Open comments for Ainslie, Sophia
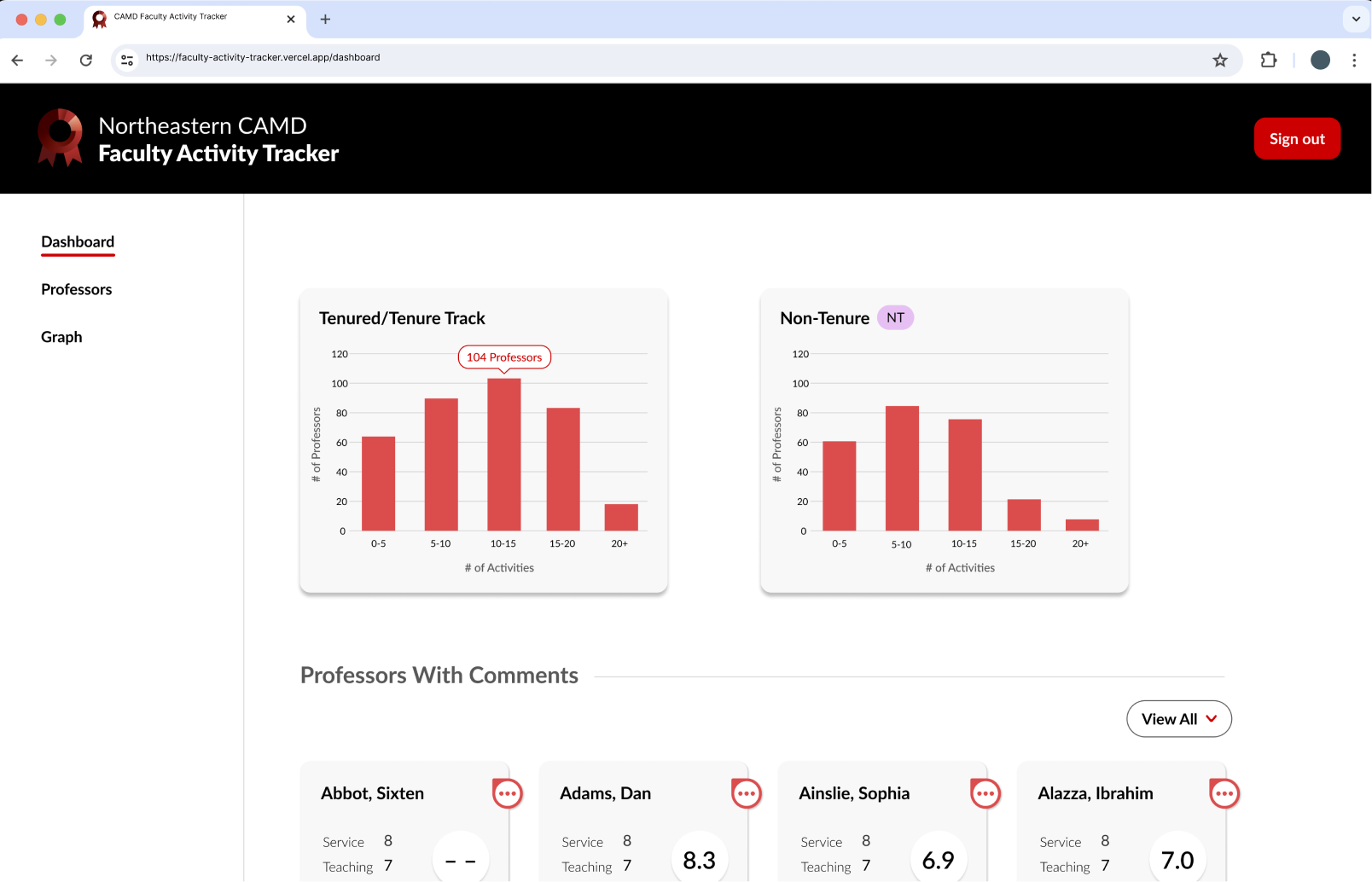Screen dimensions: 1372x882 985,793
